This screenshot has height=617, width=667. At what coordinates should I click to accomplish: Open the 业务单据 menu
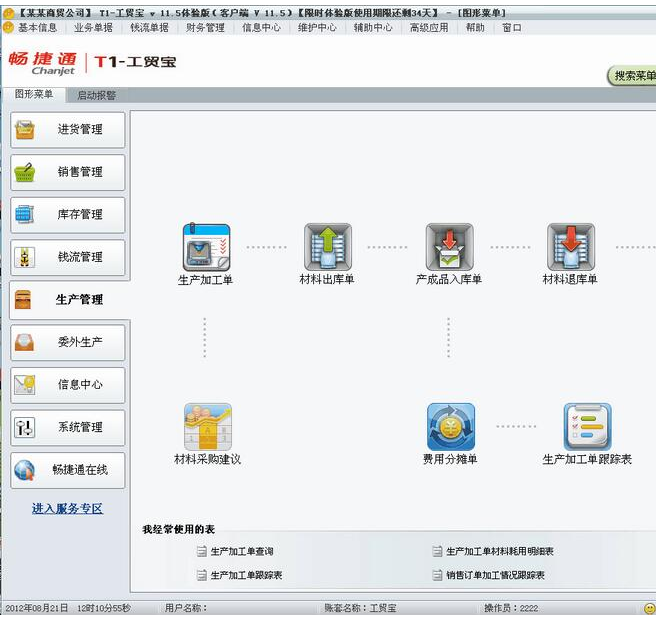(x=93, y=28)
